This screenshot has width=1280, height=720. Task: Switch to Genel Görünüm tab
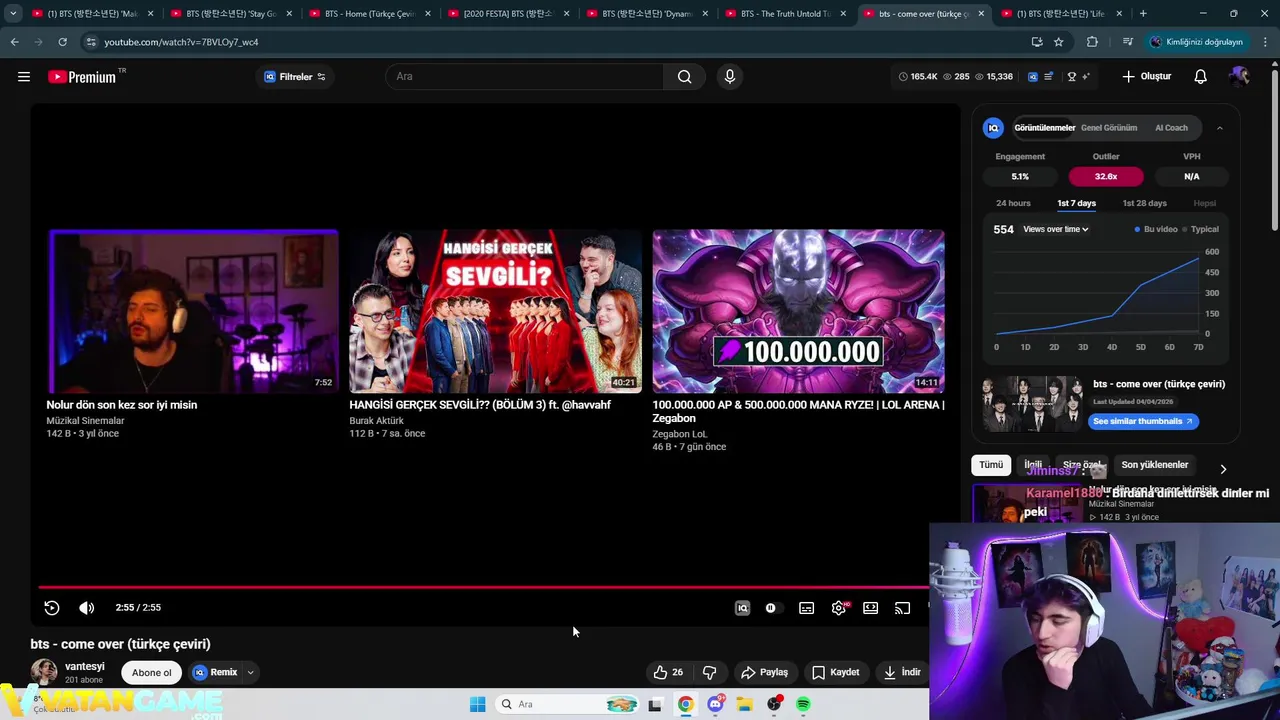(1109, 128)
